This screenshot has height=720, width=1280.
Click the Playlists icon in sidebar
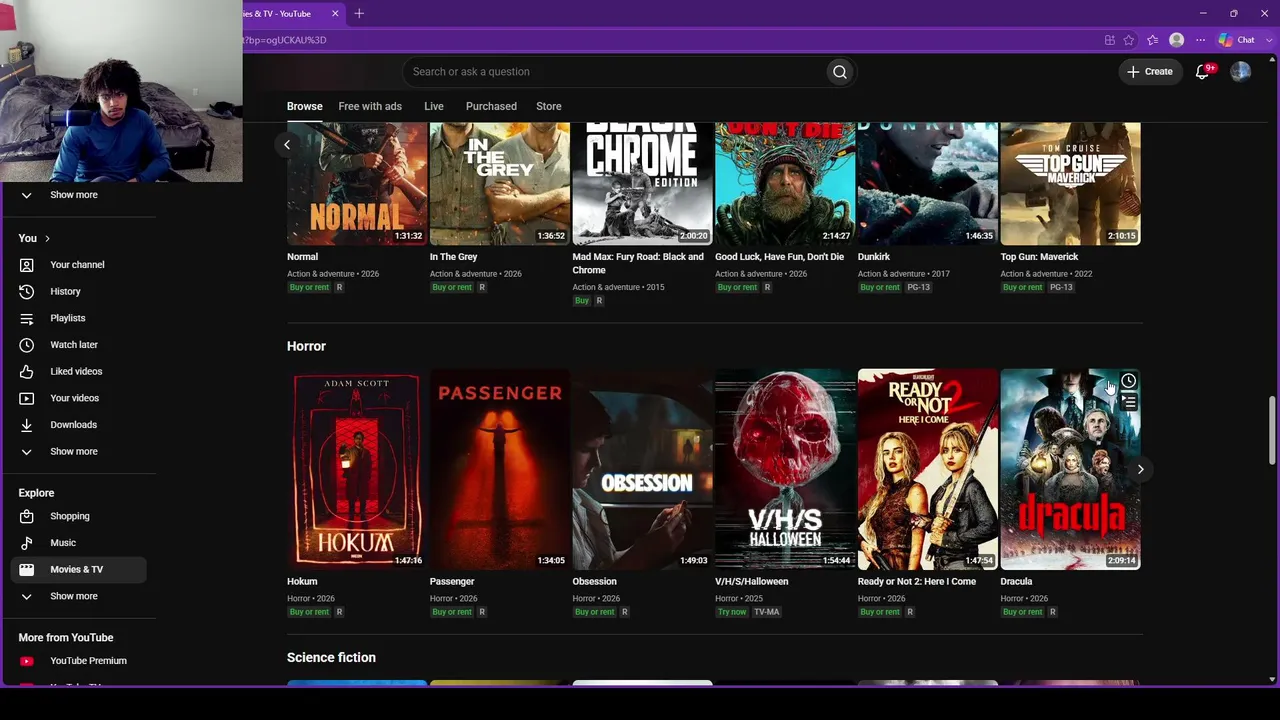pyautogui.click(x=27, y=318)
